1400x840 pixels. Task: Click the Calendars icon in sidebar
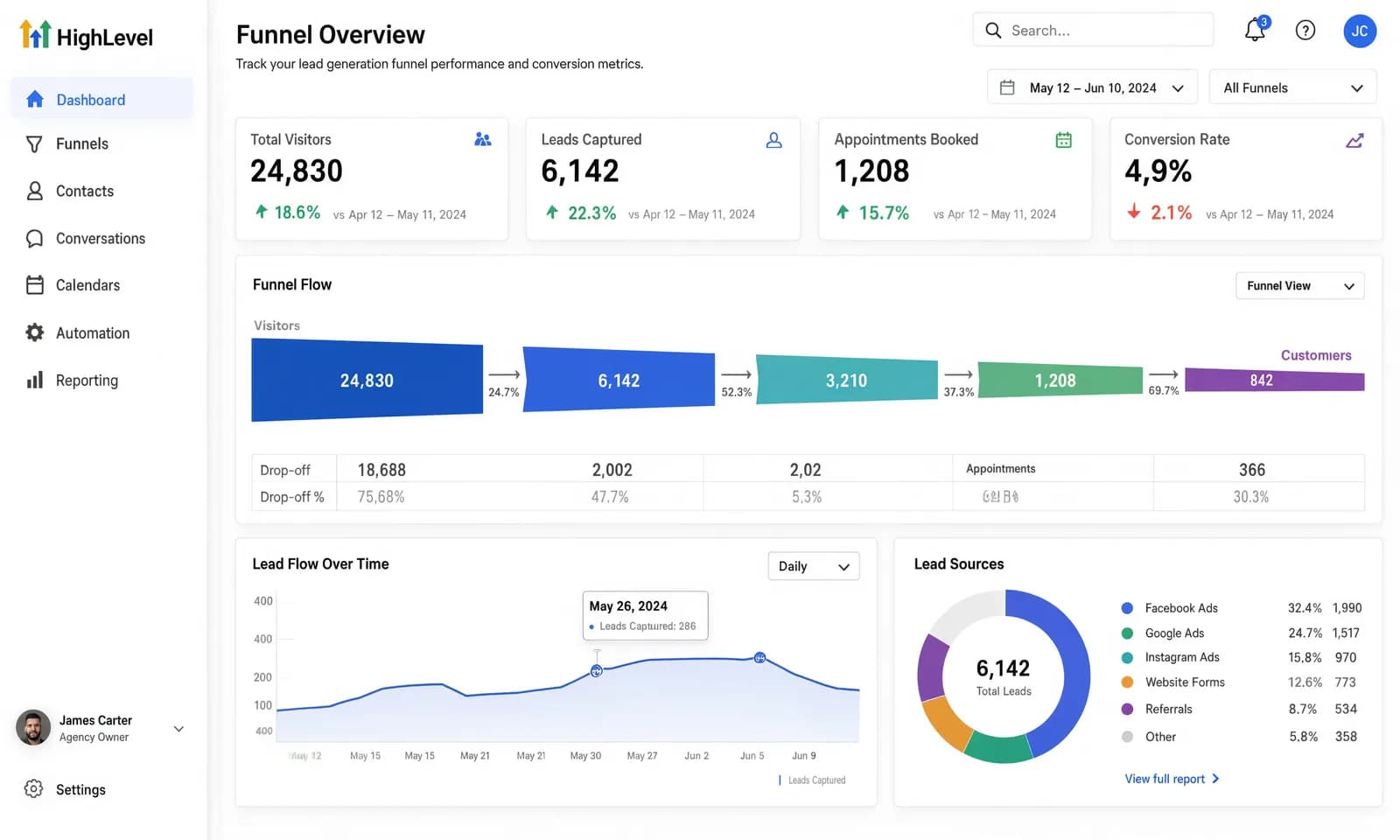(35, 285)
